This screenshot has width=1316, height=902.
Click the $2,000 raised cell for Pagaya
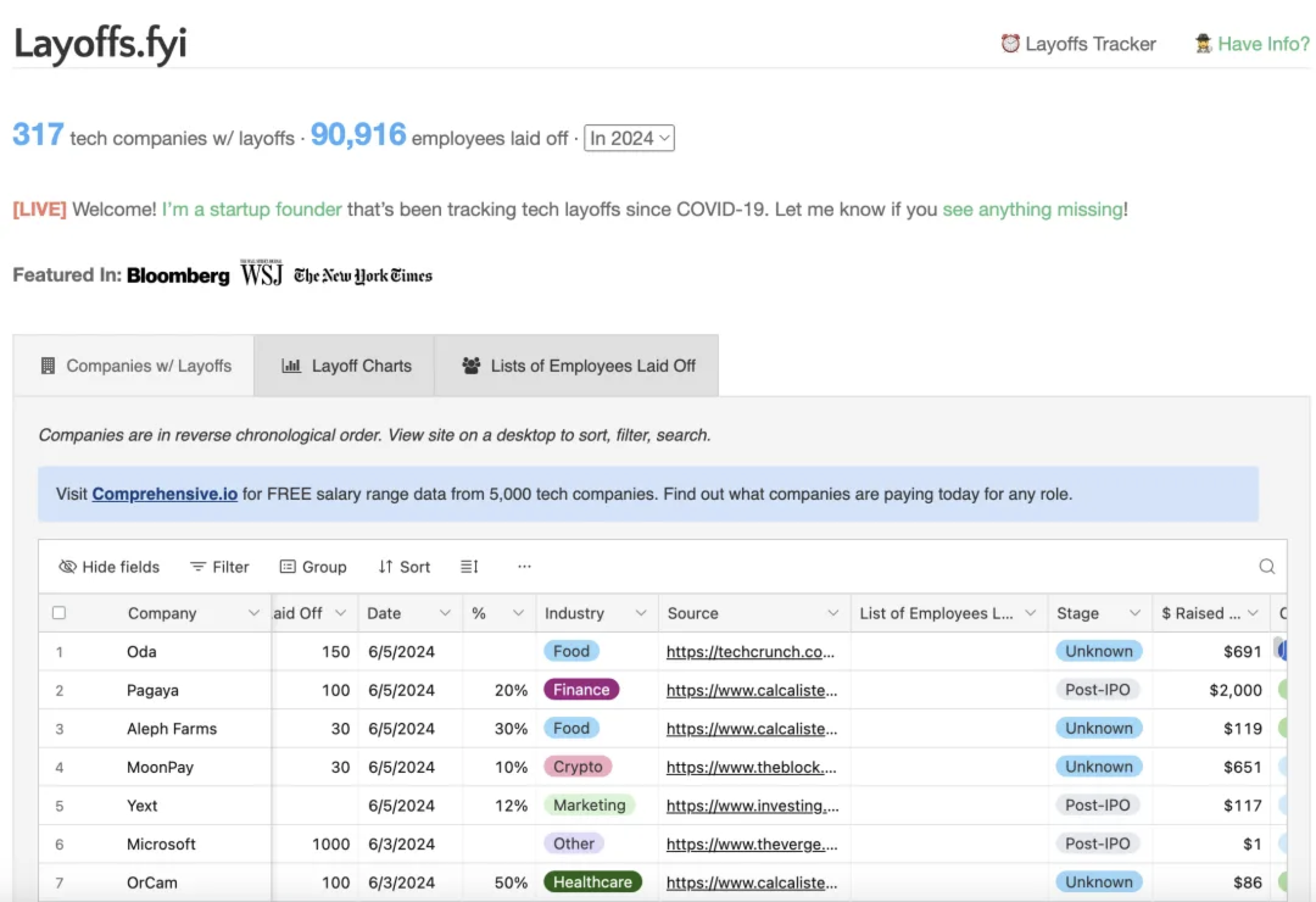pyautogui.click(x=1211, y=690)
